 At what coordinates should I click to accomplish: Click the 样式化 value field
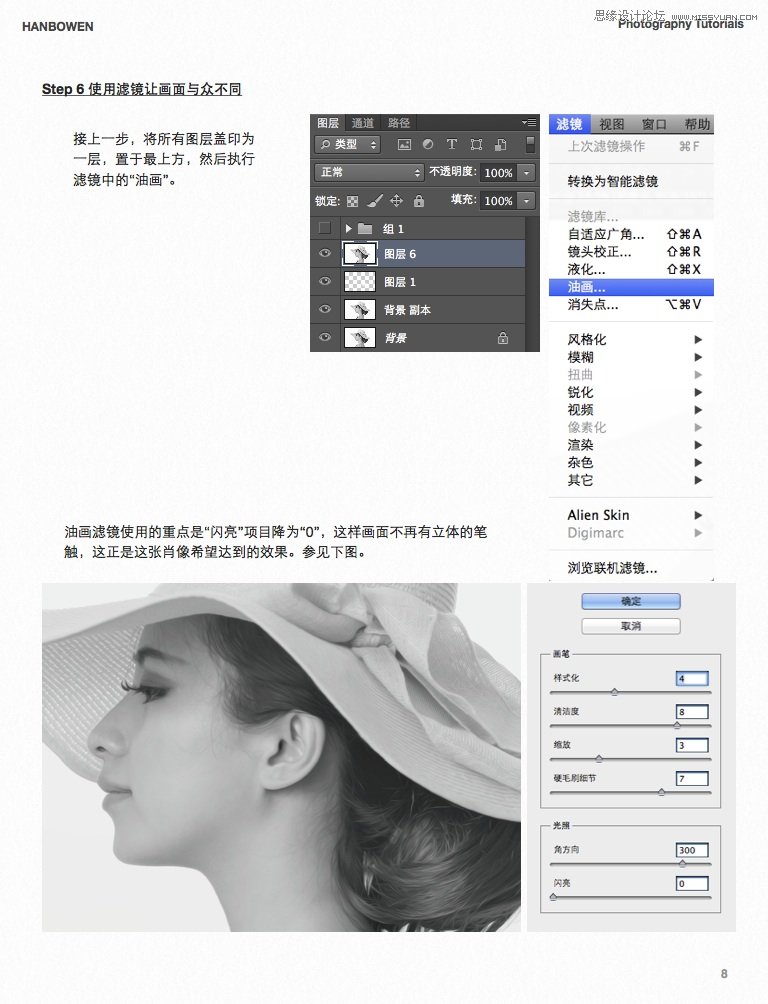(x=692, y=678)
